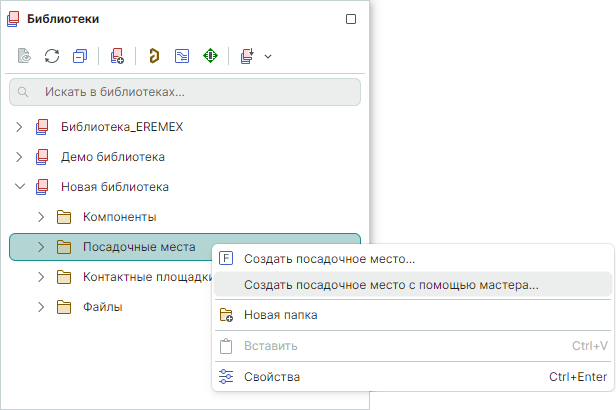Click the collapse all tree icon

pyautogui.click(x=81, y=56)
